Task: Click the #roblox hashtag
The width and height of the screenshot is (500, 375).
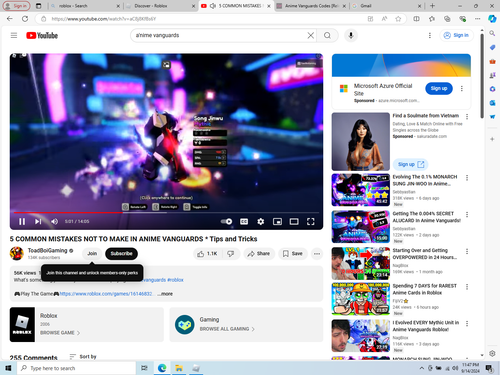Action: click(175, 280)
